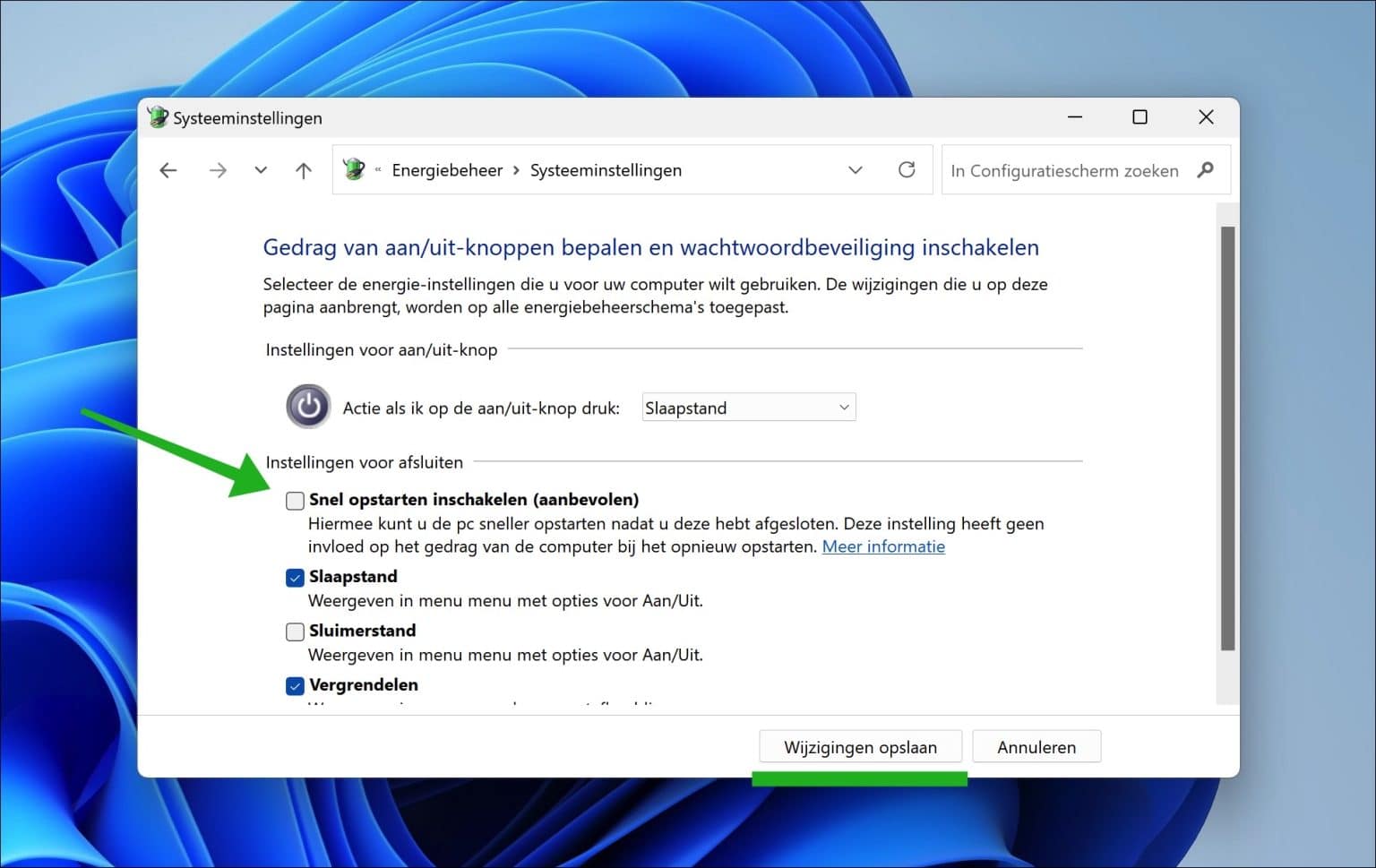Click the Energiebeheer icon in the address bar
The image size is (1376, 868).
pyautogui.click(x=354, y=169)
